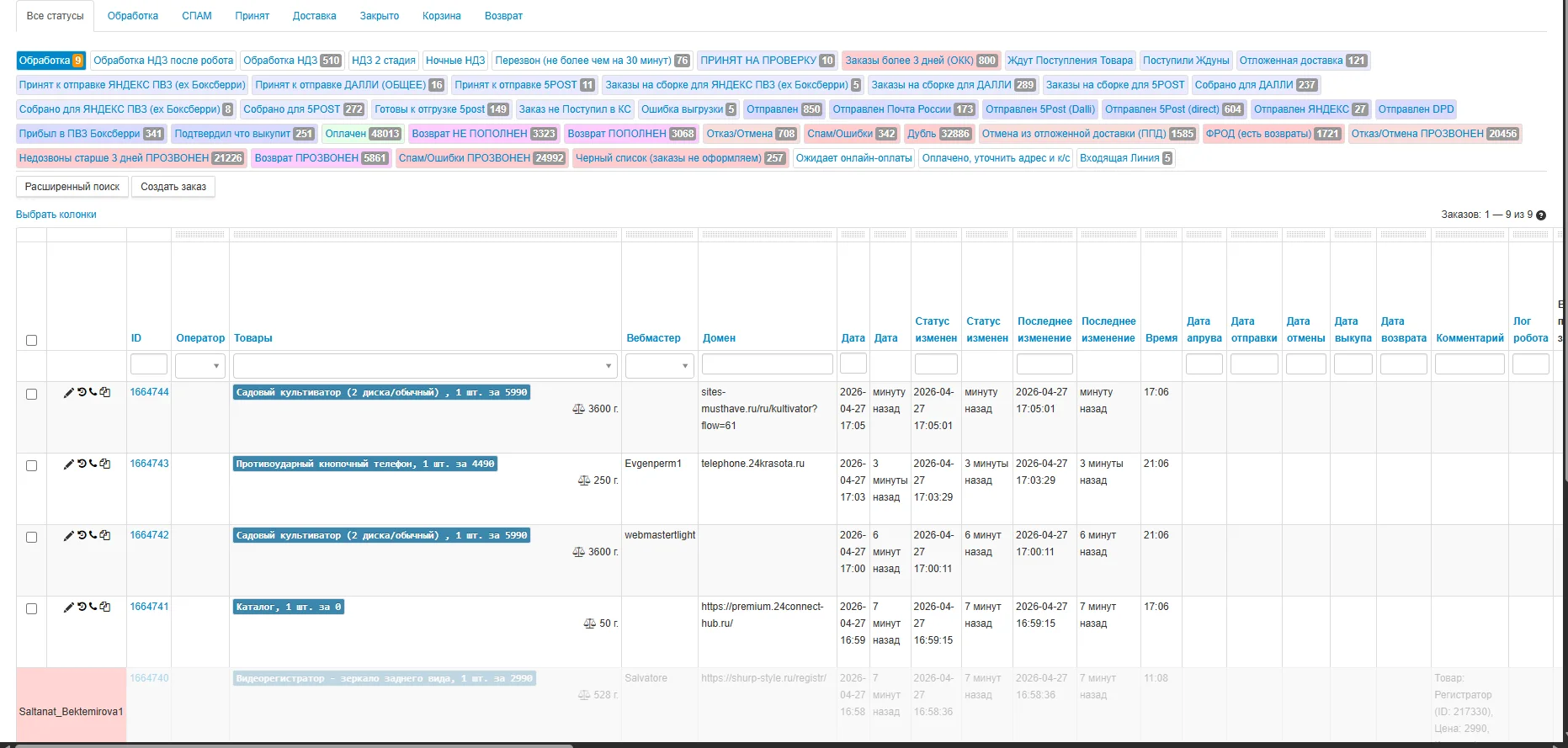This screenshot has height=748, width=1568.
Task: Select the Обработка НДЗ status filter
Action: (x=292, y=61)
